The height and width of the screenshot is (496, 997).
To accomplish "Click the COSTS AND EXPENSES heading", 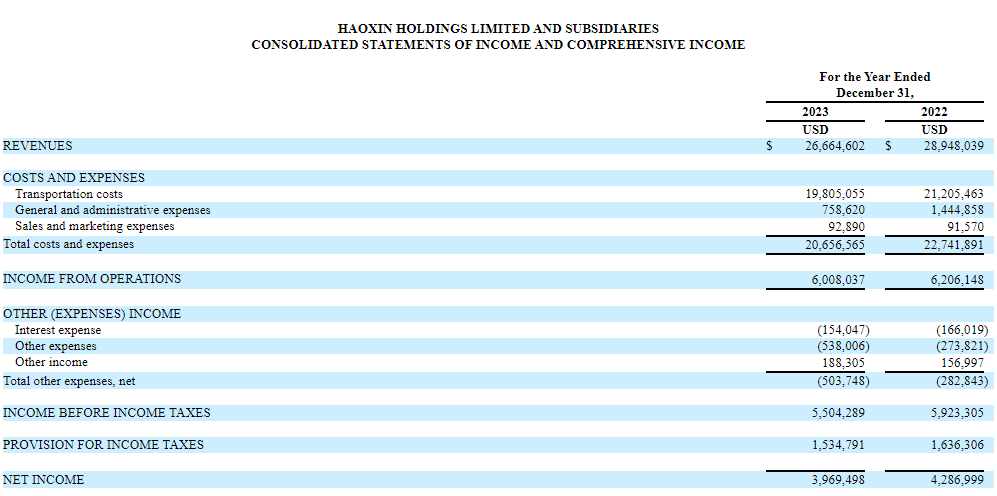I will 74,177.
